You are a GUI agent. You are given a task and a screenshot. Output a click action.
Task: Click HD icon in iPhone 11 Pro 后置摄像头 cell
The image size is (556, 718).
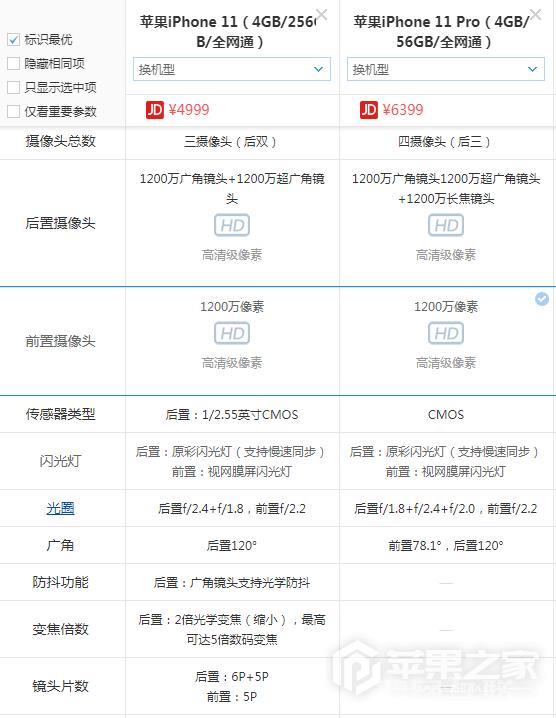tap(446, 225)
